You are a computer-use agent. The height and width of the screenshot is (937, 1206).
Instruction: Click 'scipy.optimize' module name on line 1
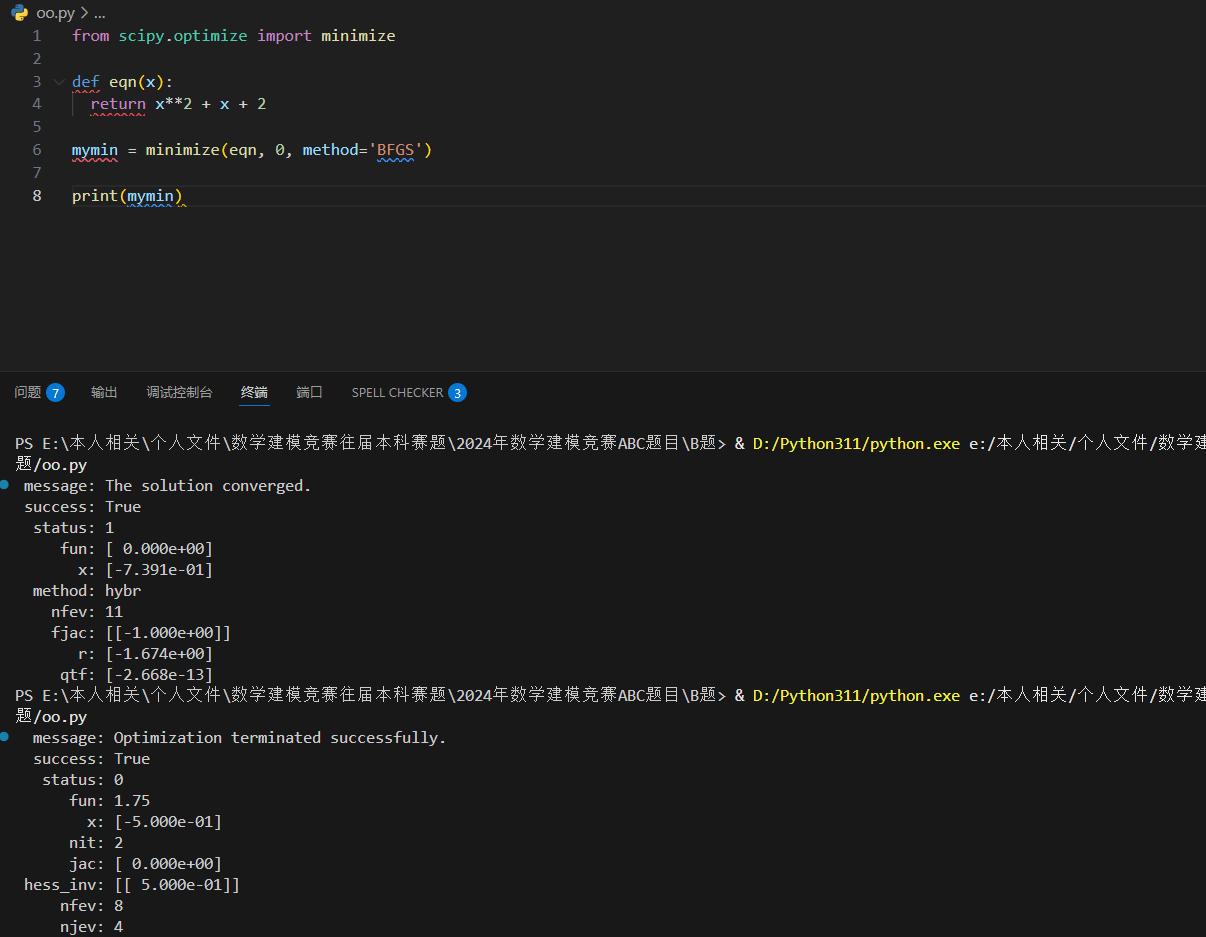pos(183,36)
